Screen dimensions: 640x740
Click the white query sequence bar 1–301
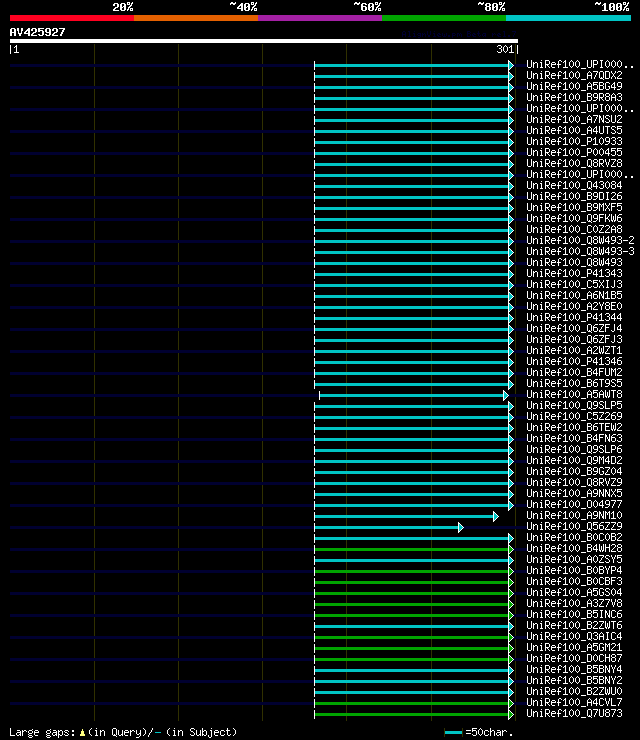pos(264,41)
